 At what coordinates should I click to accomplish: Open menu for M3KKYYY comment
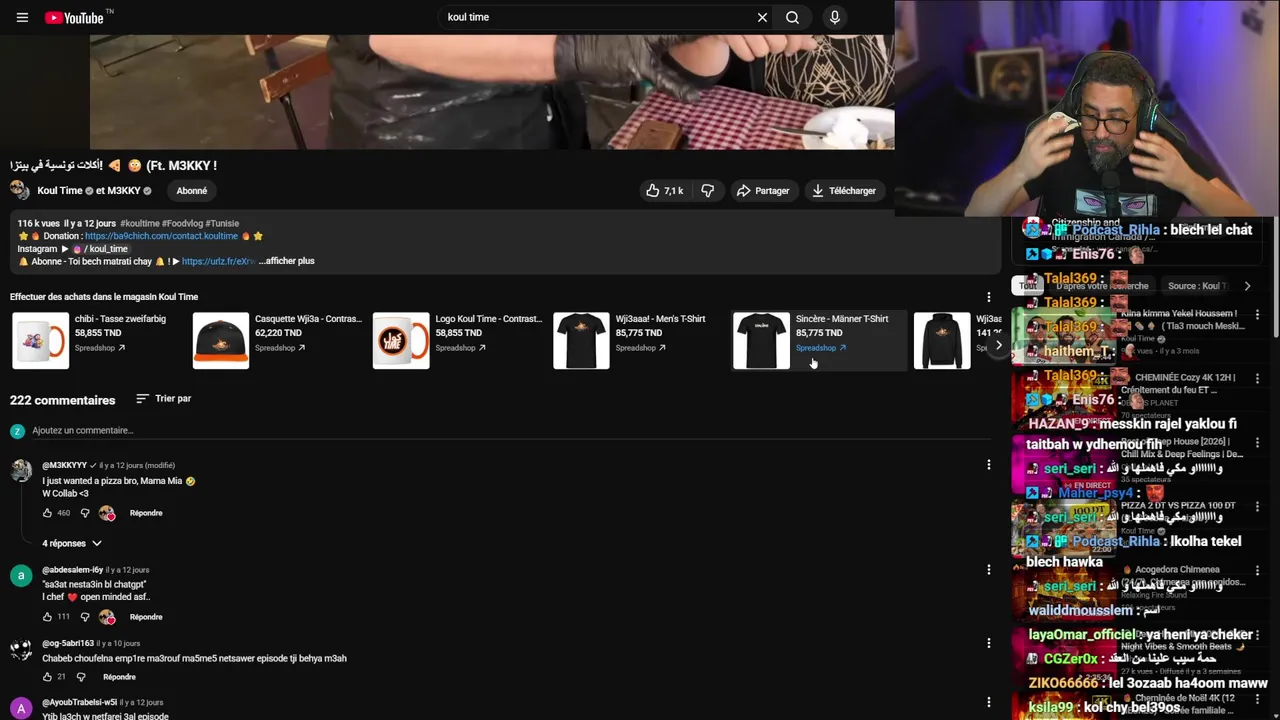coord(988,465)
